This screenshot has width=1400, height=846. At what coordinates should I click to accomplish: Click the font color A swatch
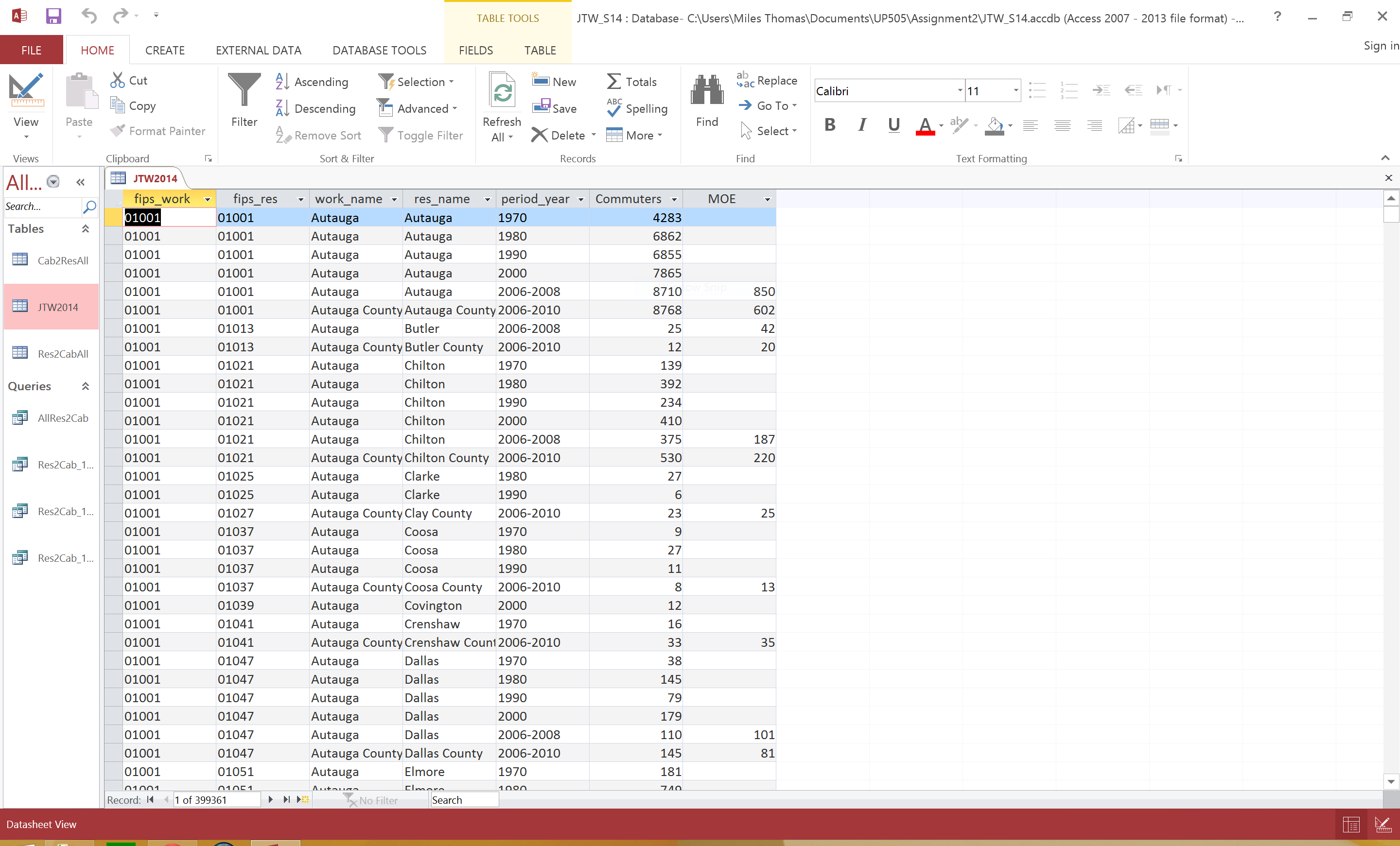[925, 125]
